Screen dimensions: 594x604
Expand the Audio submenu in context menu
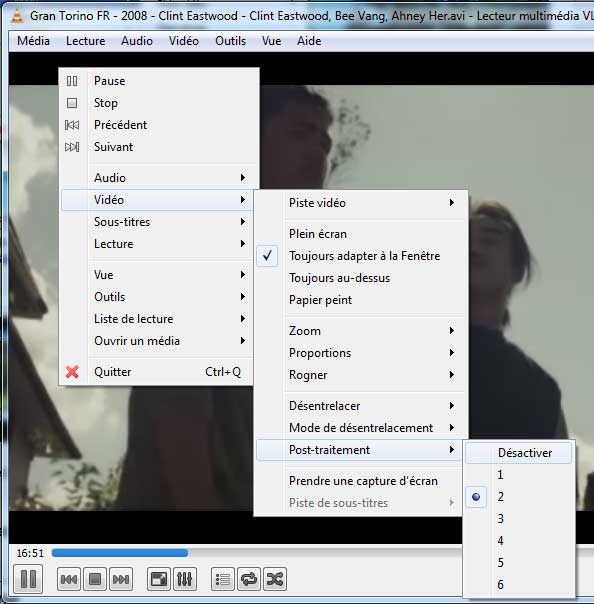coord(157,178)
